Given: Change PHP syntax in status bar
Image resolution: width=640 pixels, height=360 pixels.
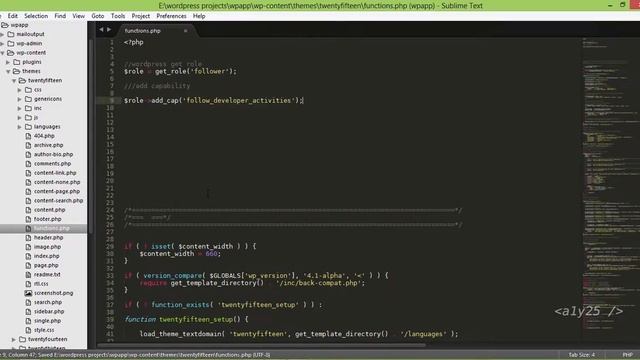Looking at the screenshot, I should coord(627,355).
